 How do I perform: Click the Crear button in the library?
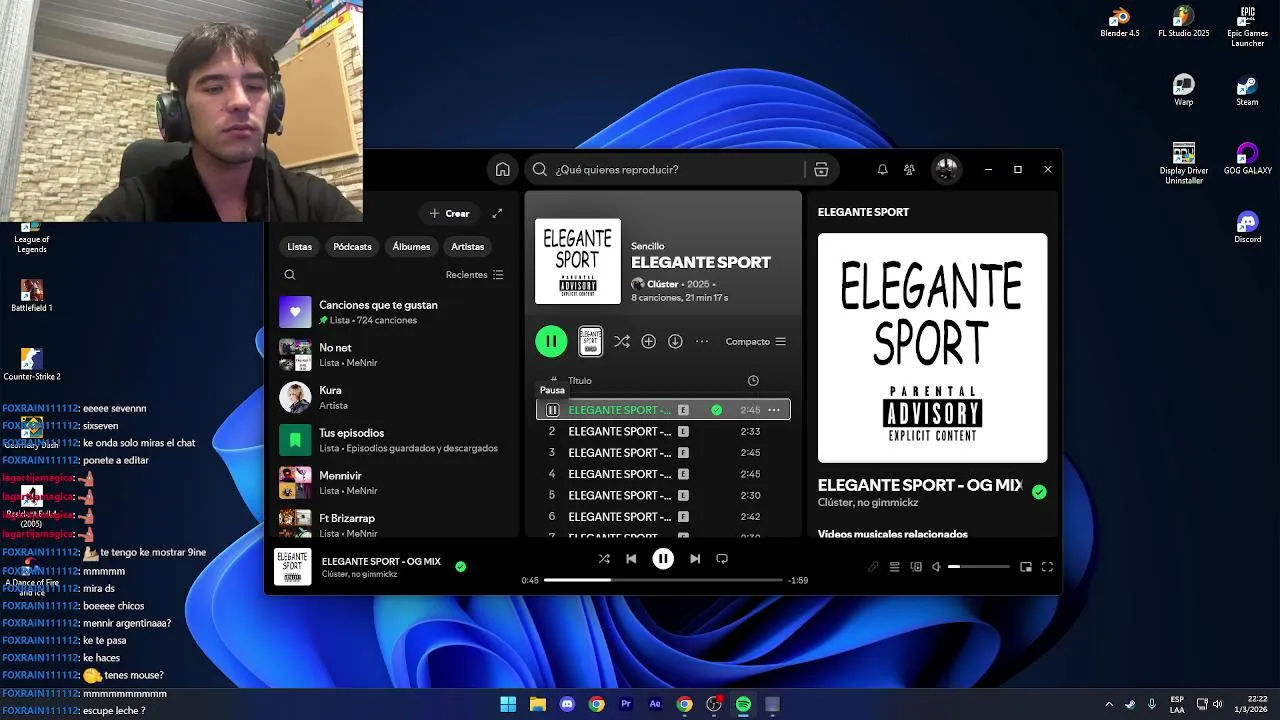(449, 213)
